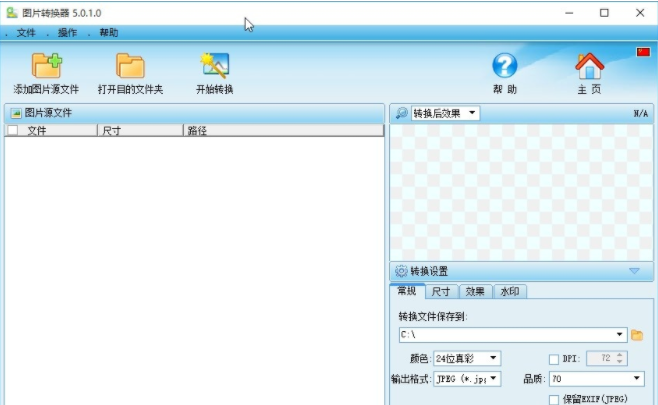Click the app logo in the title bar

click(12, 13)
